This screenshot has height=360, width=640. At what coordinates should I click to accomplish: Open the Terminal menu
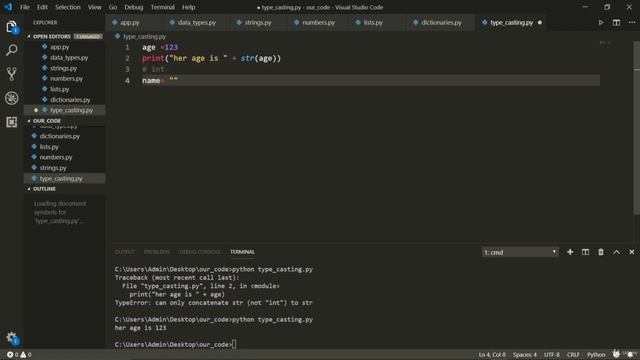point(162,7)
